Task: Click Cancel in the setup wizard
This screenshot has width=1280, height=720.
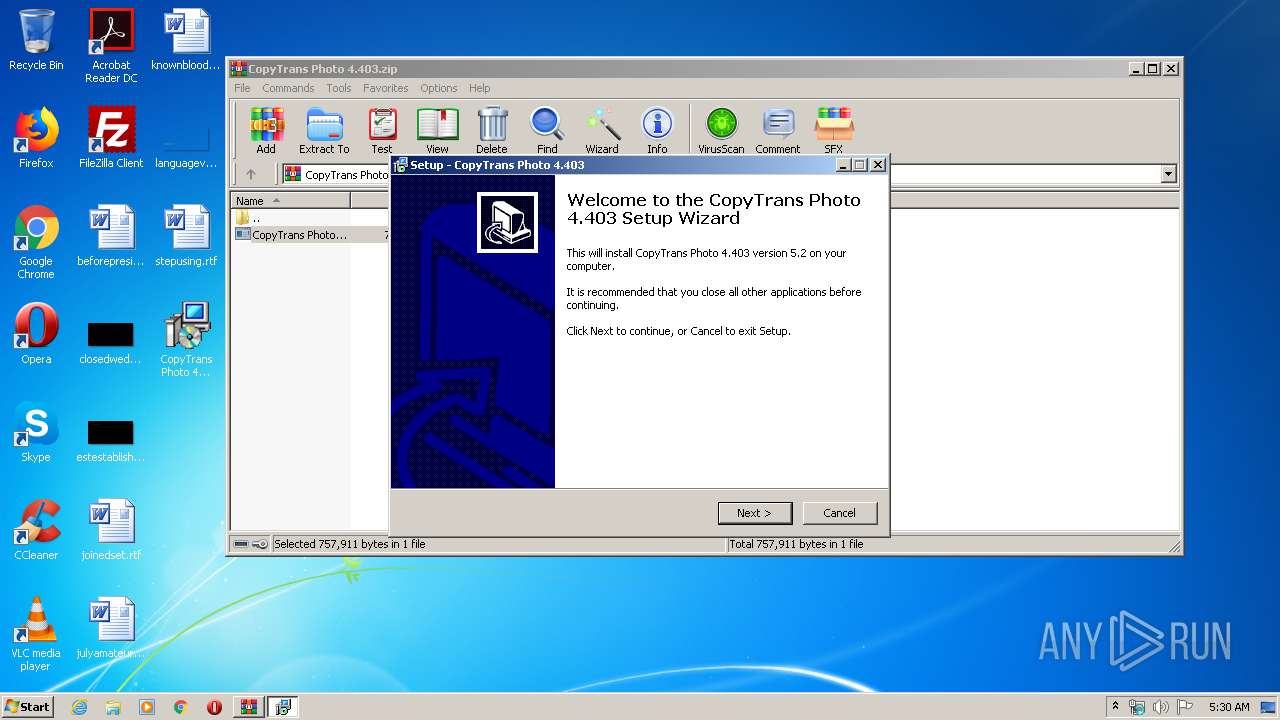Action: click(x=840, y=513)
